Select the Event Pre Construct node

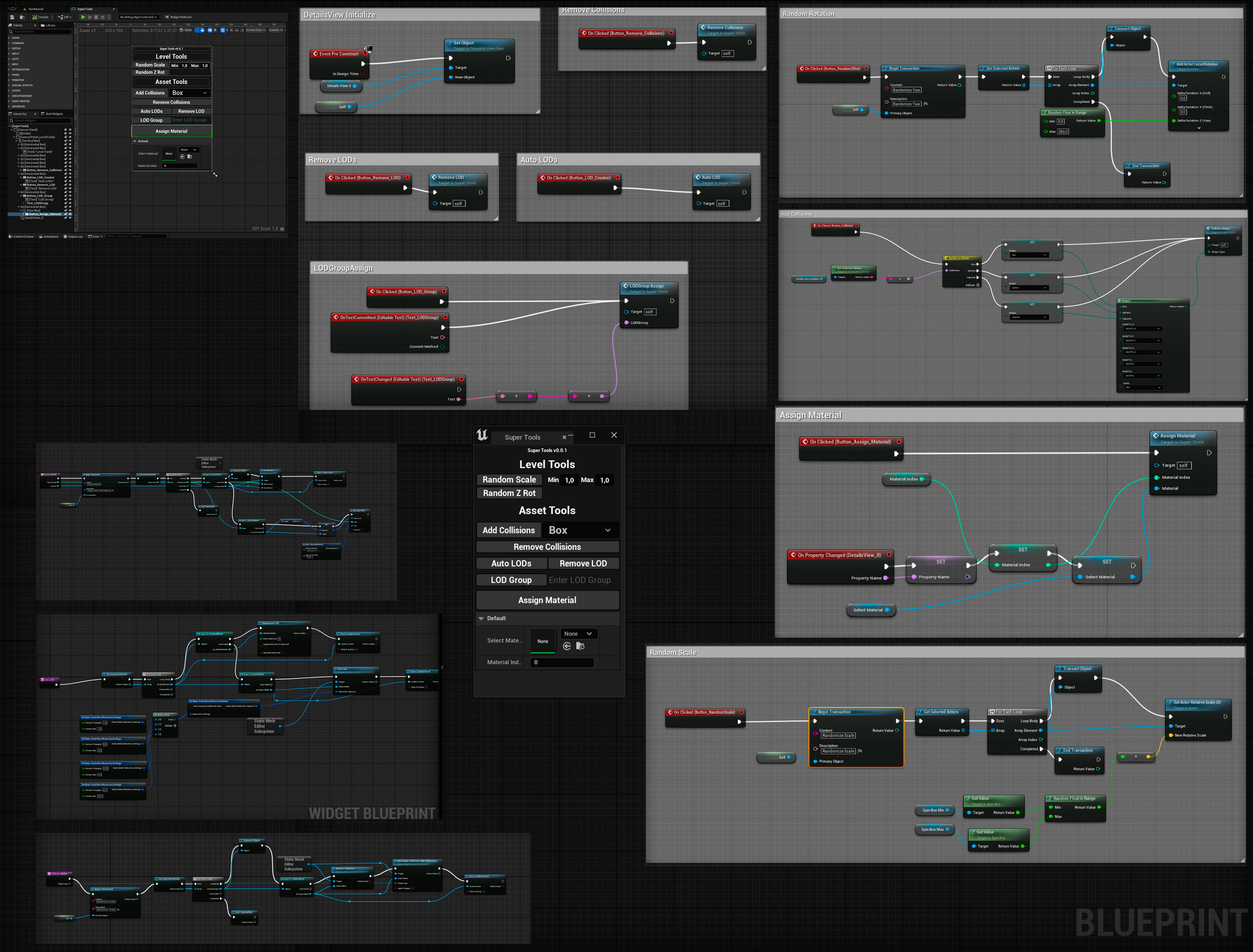pos(339,64)
